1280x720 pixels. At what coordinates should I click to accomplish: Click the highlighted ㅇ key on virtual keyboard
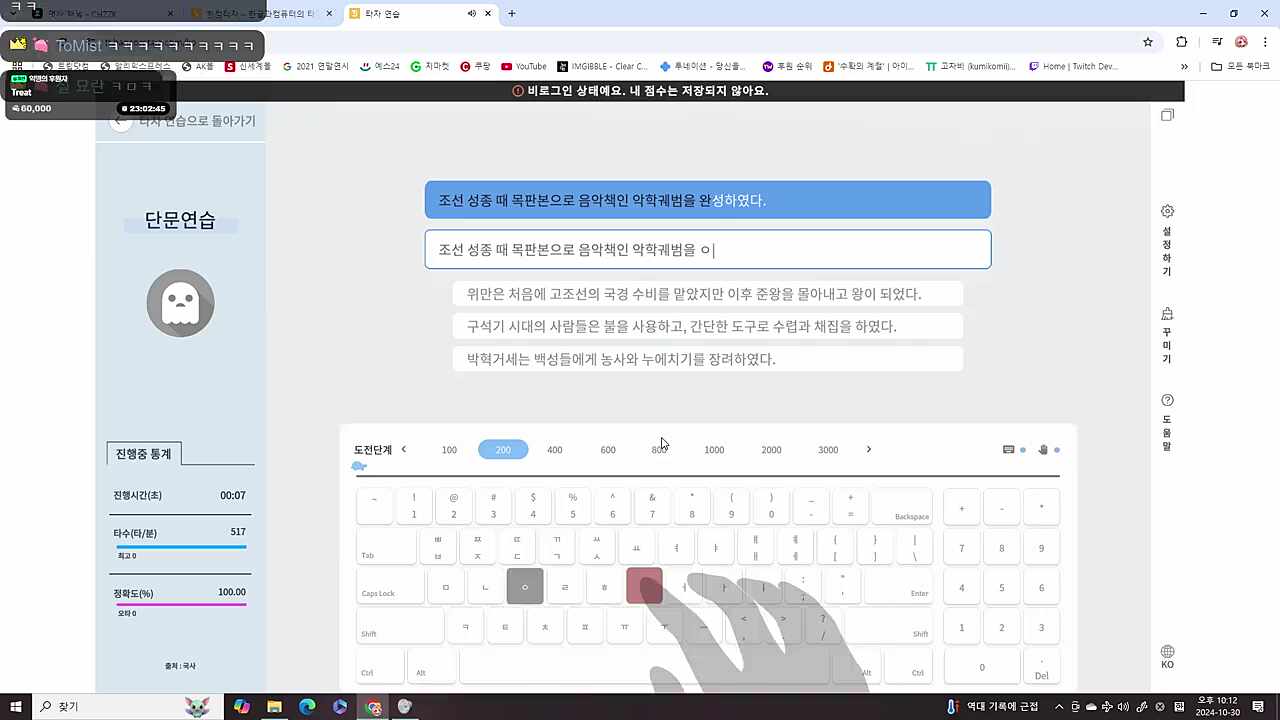tap(525, 587)
